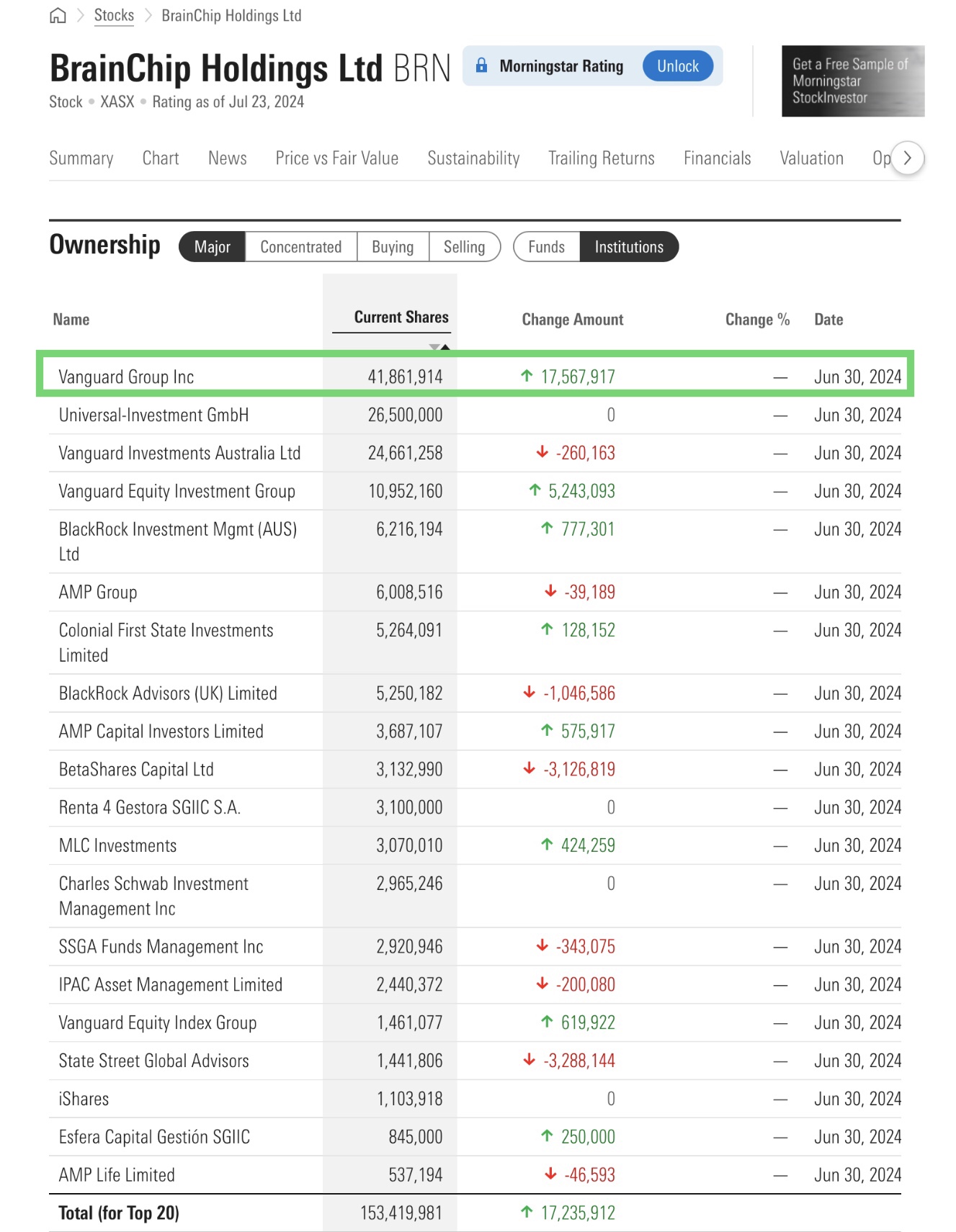Click the red down arrow beside -3,126,819
Image resolution: width=956 pixels, height=1232 pixels.
coord(530,769)
